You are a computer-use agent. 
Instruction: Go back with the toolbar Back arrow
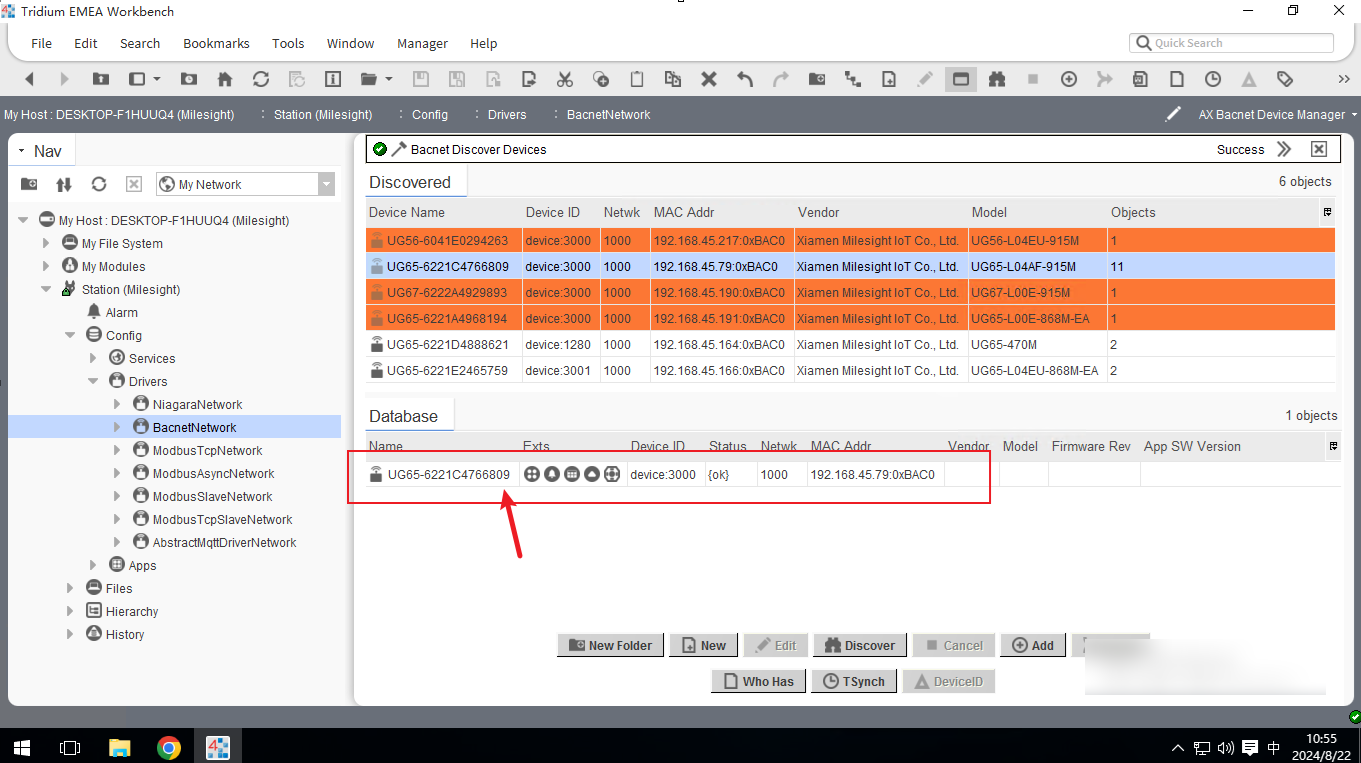[x=29, y=79]
